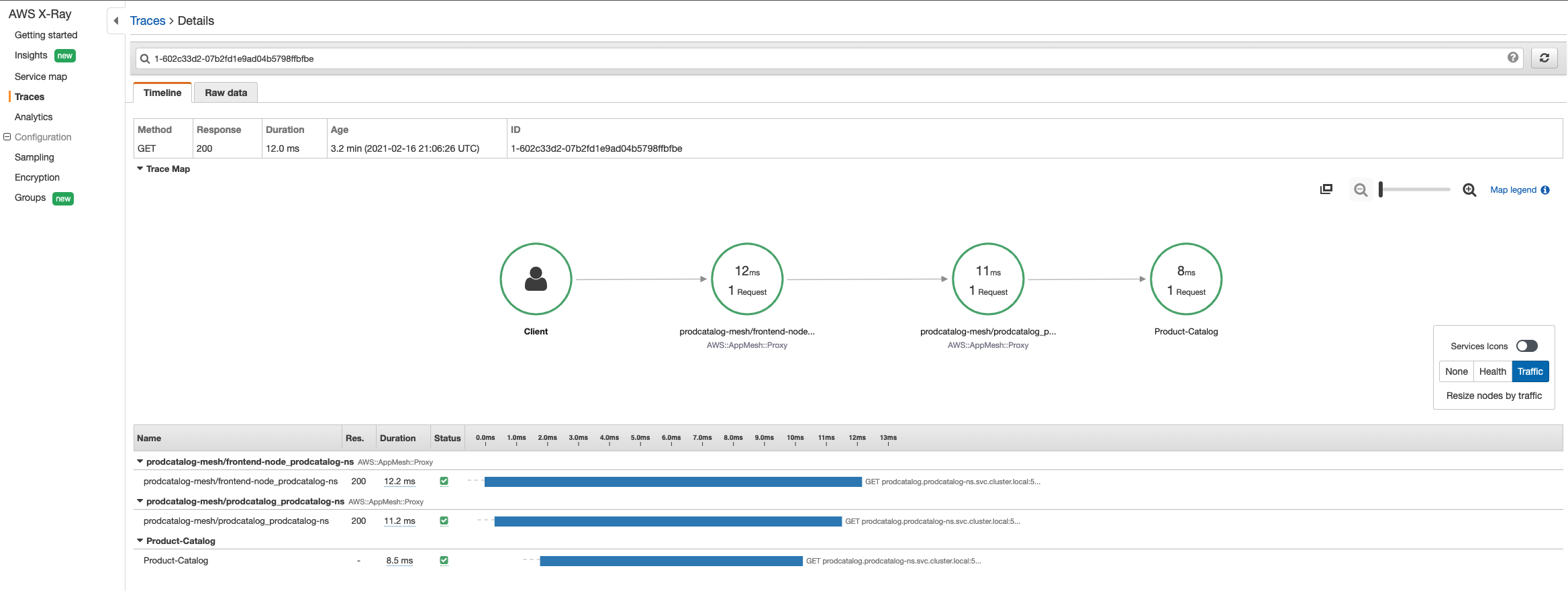
Task: Open Service map in sidebar
Action: click(41, 77)
